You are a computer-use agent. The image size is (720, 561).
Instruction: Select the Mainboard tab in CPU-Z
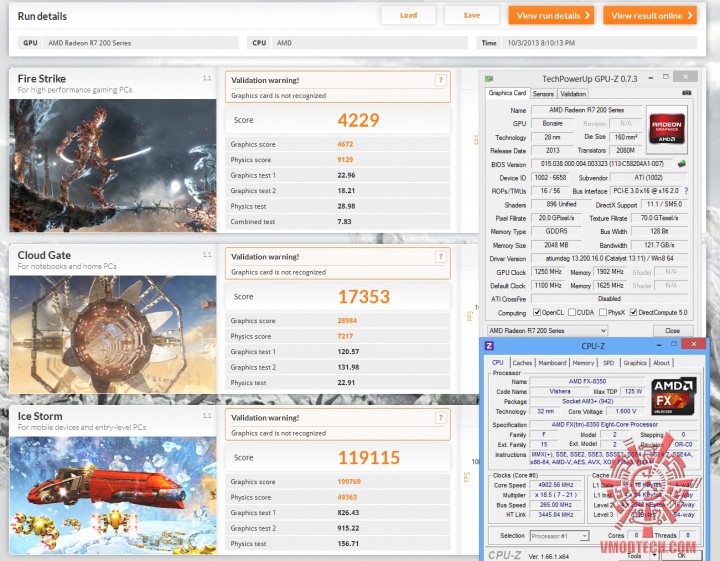click(552, 363)
